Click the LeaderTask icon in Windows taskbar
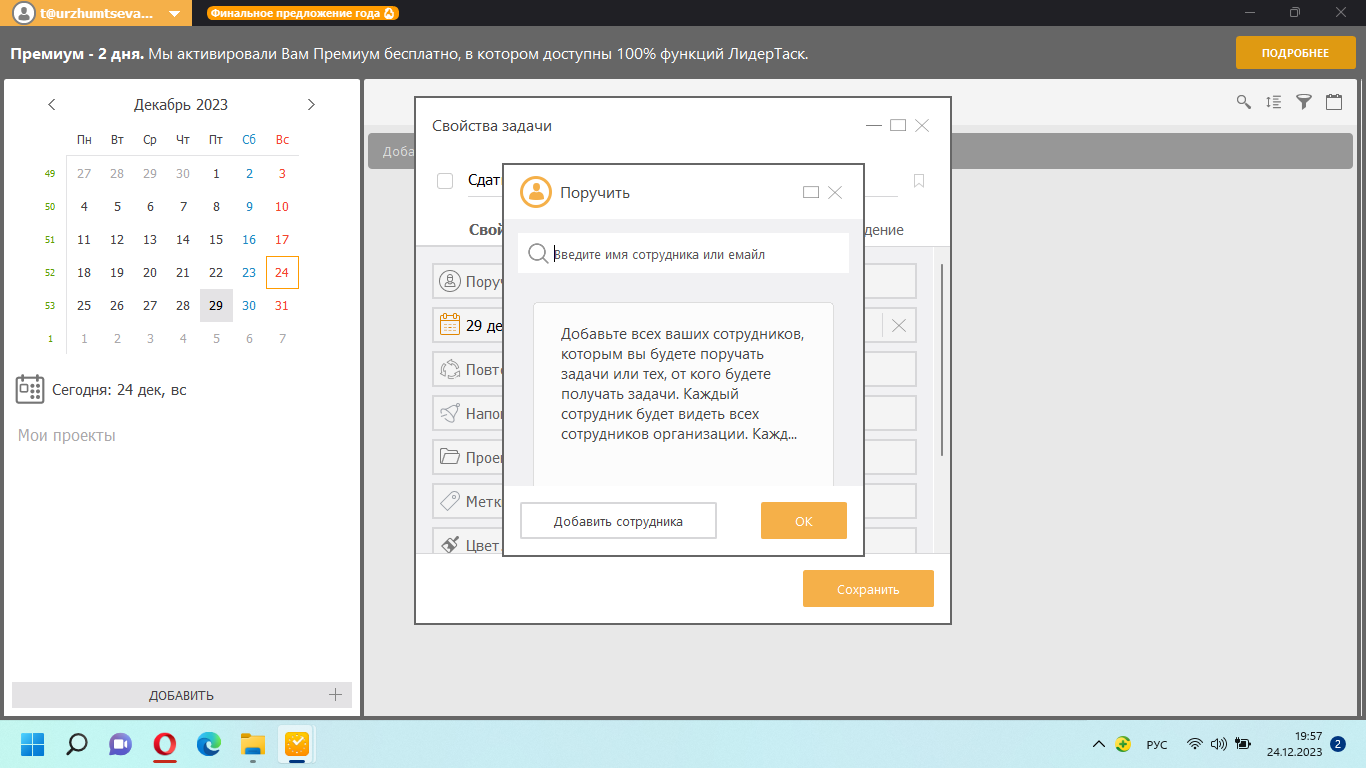Viewport: 1366px width, 768px height. (297, 744)
